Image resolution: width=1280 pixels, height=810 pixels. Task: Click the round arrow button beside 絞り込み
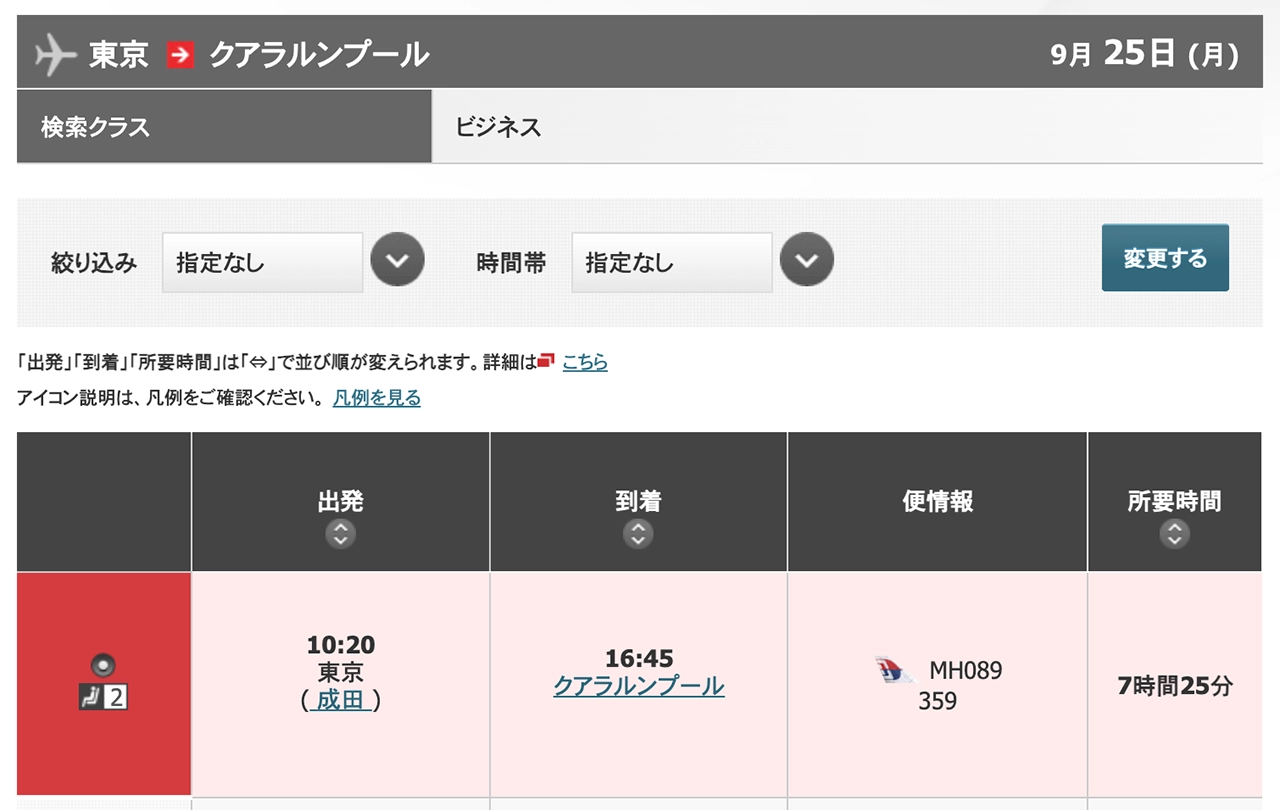tap(398, 260)
